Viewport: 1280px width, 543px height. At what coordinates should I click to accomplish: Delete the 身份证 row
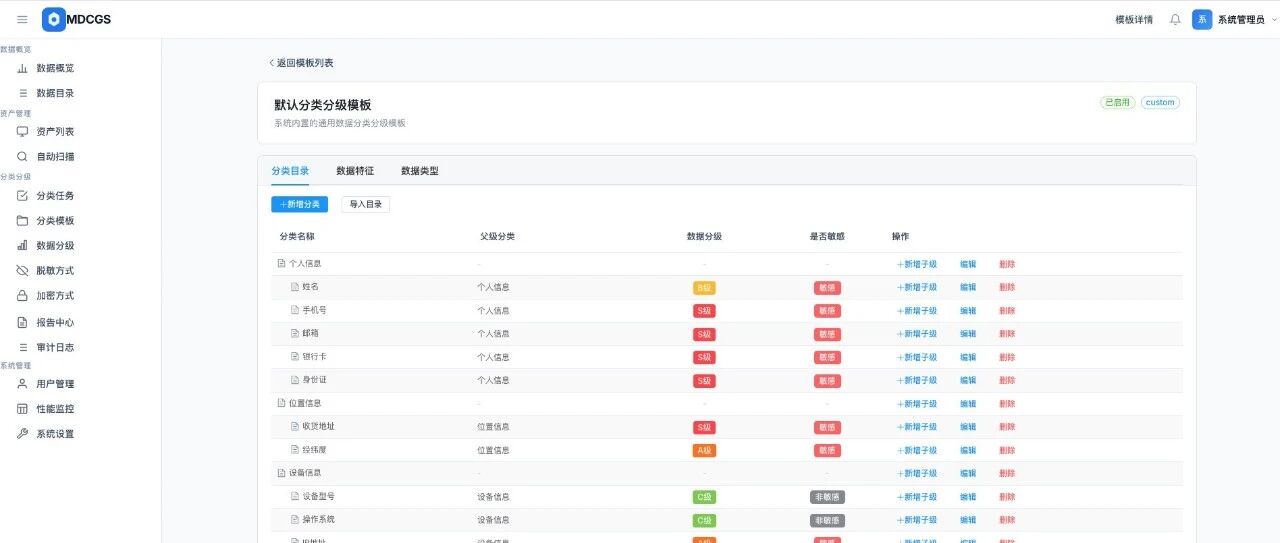tap(1007, 380)
